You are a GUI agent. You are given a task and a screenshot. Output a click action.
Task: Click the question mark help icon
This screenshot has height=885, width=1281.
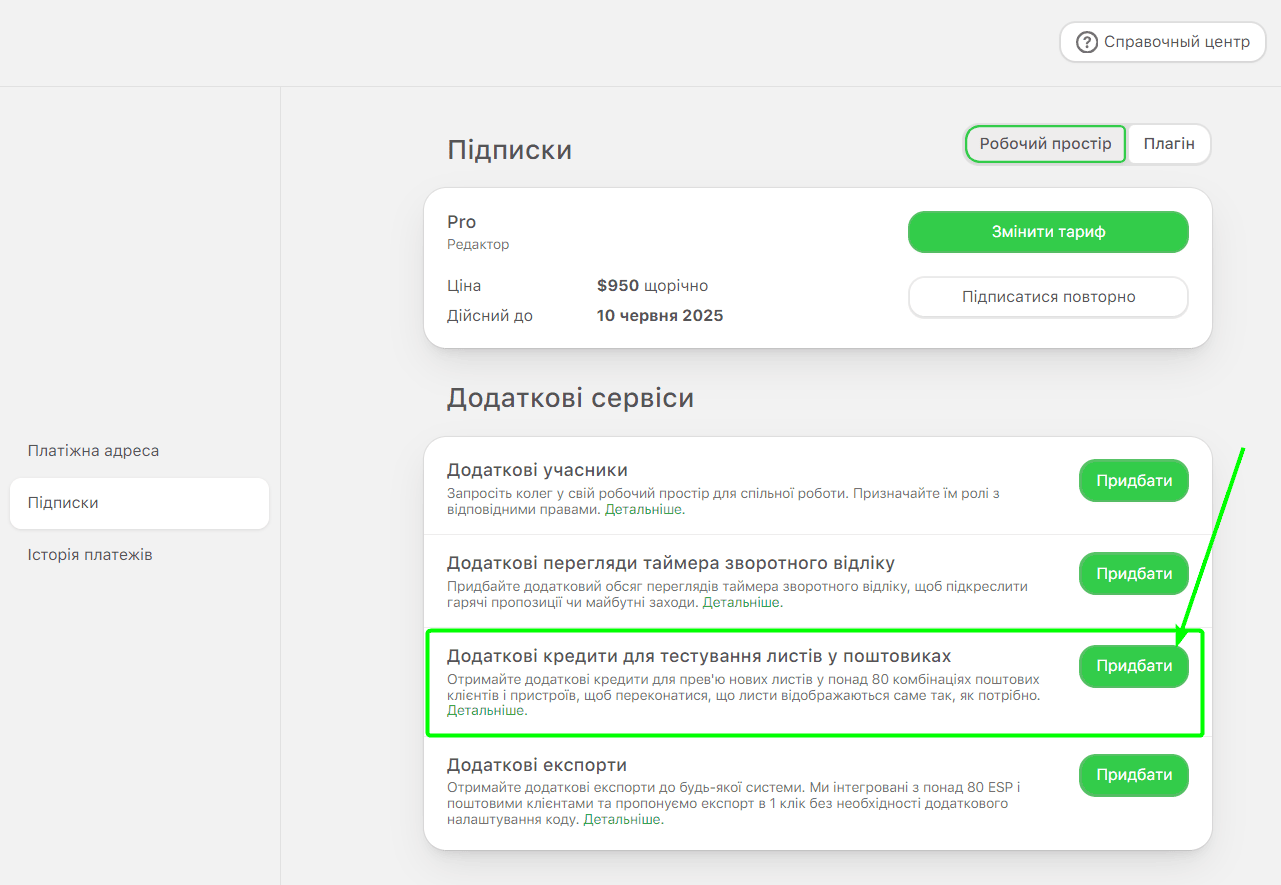point(1086,42)
